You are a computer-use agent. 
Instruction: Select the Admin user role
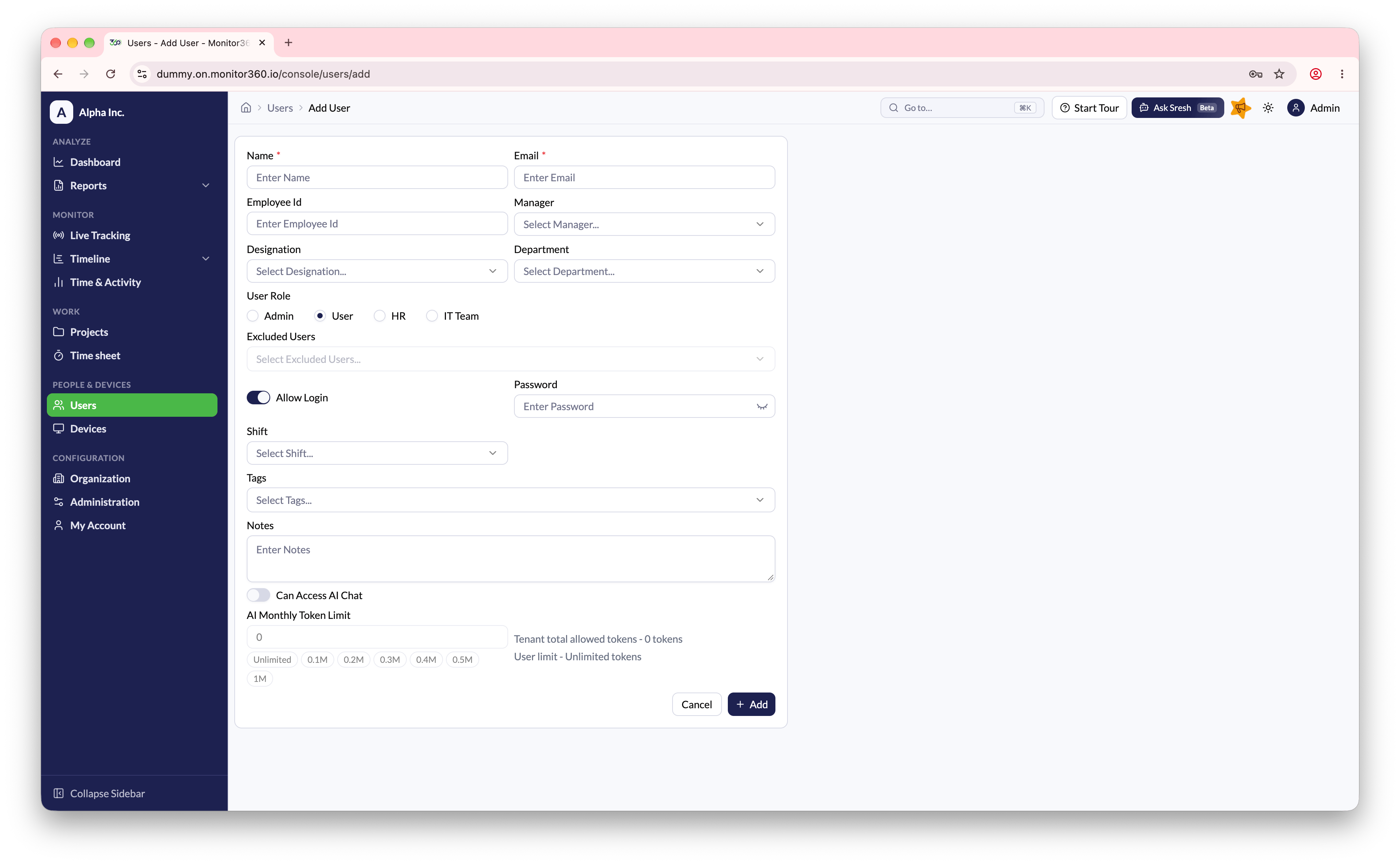coord(253,316)
